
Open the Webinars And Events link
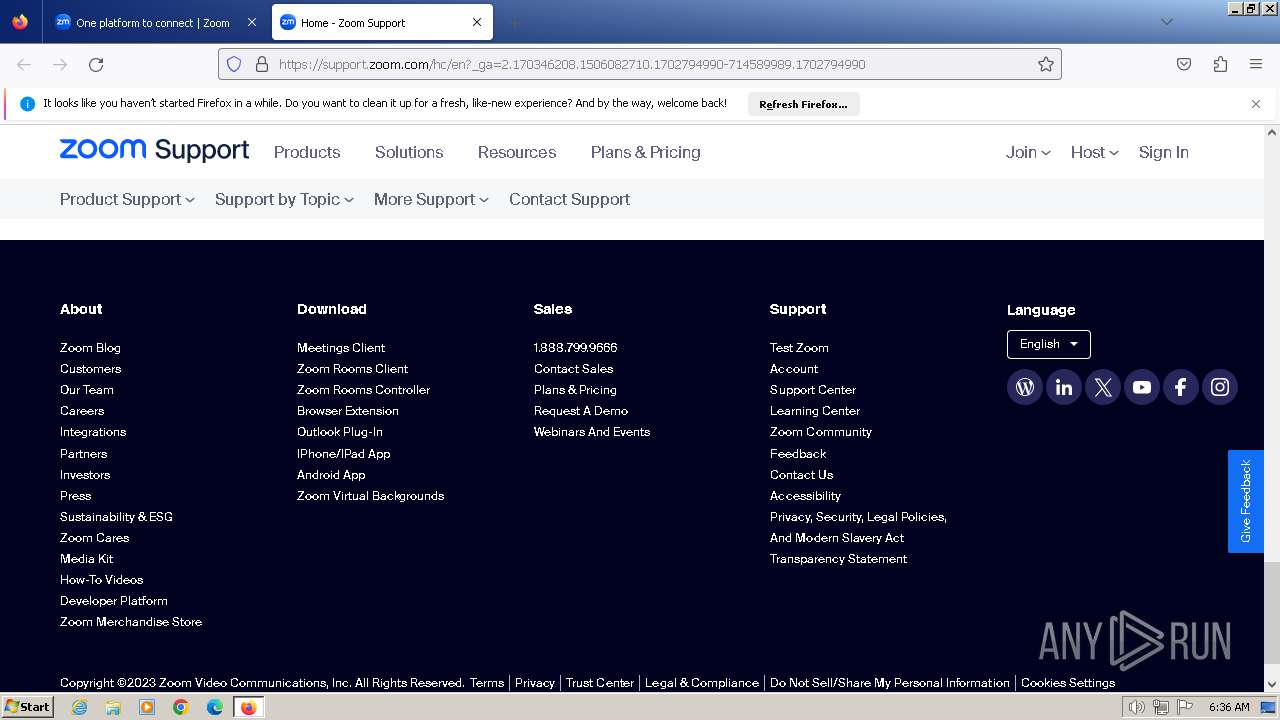pyautogui.click(x=592, y=431)
